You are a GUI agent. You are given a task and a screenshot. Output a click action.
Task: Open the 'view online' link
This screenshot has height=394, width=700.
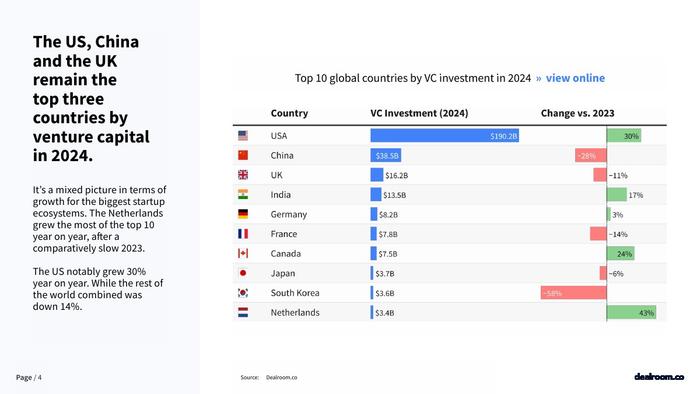click(575, 78)
